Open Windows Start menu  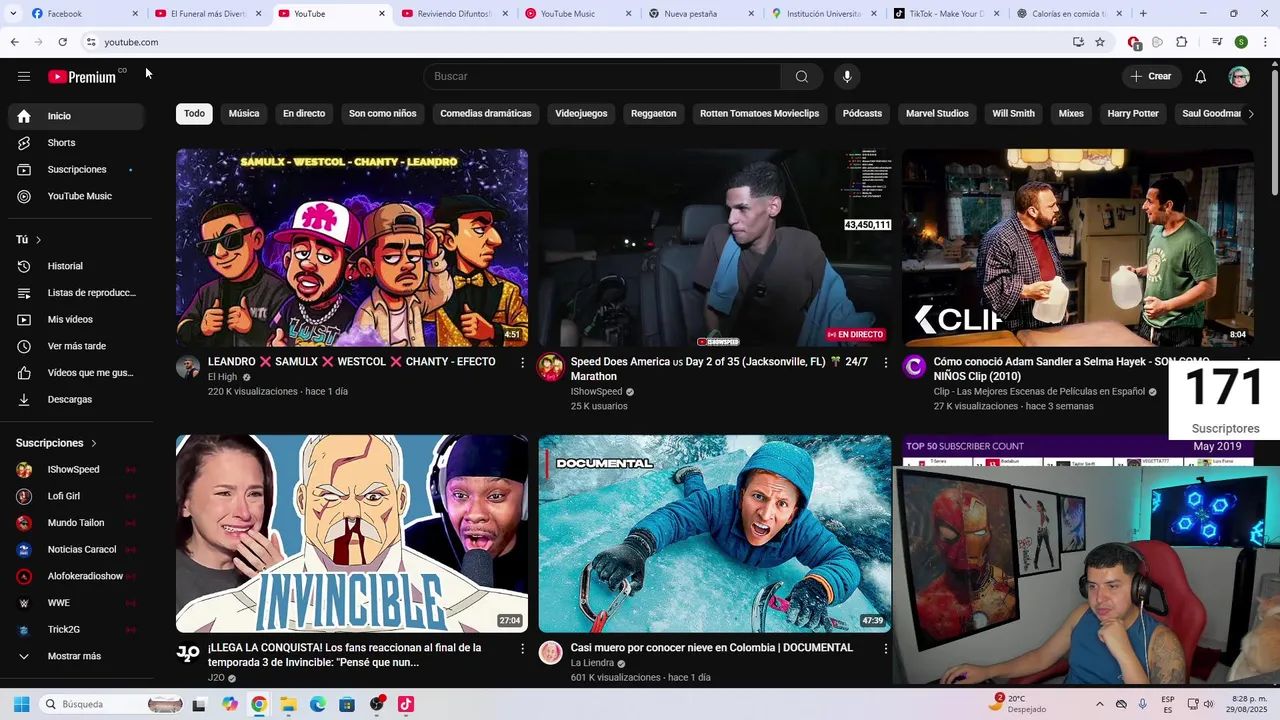pos(21,704)
